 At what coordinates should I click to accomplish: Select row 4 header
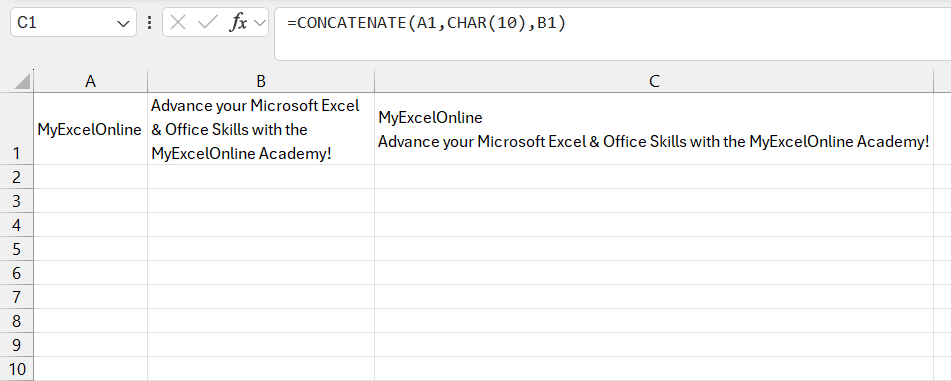coord(16,225)
